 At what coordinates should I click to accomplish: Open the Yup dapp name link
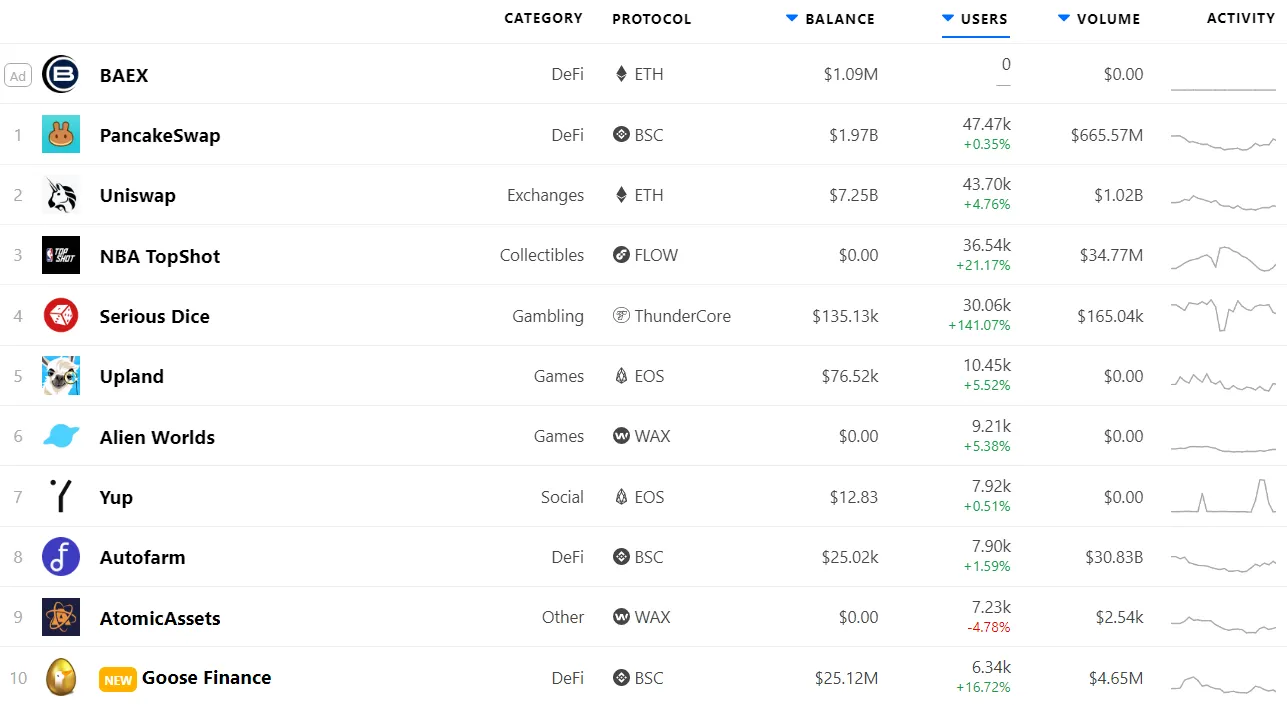(116, 497)
